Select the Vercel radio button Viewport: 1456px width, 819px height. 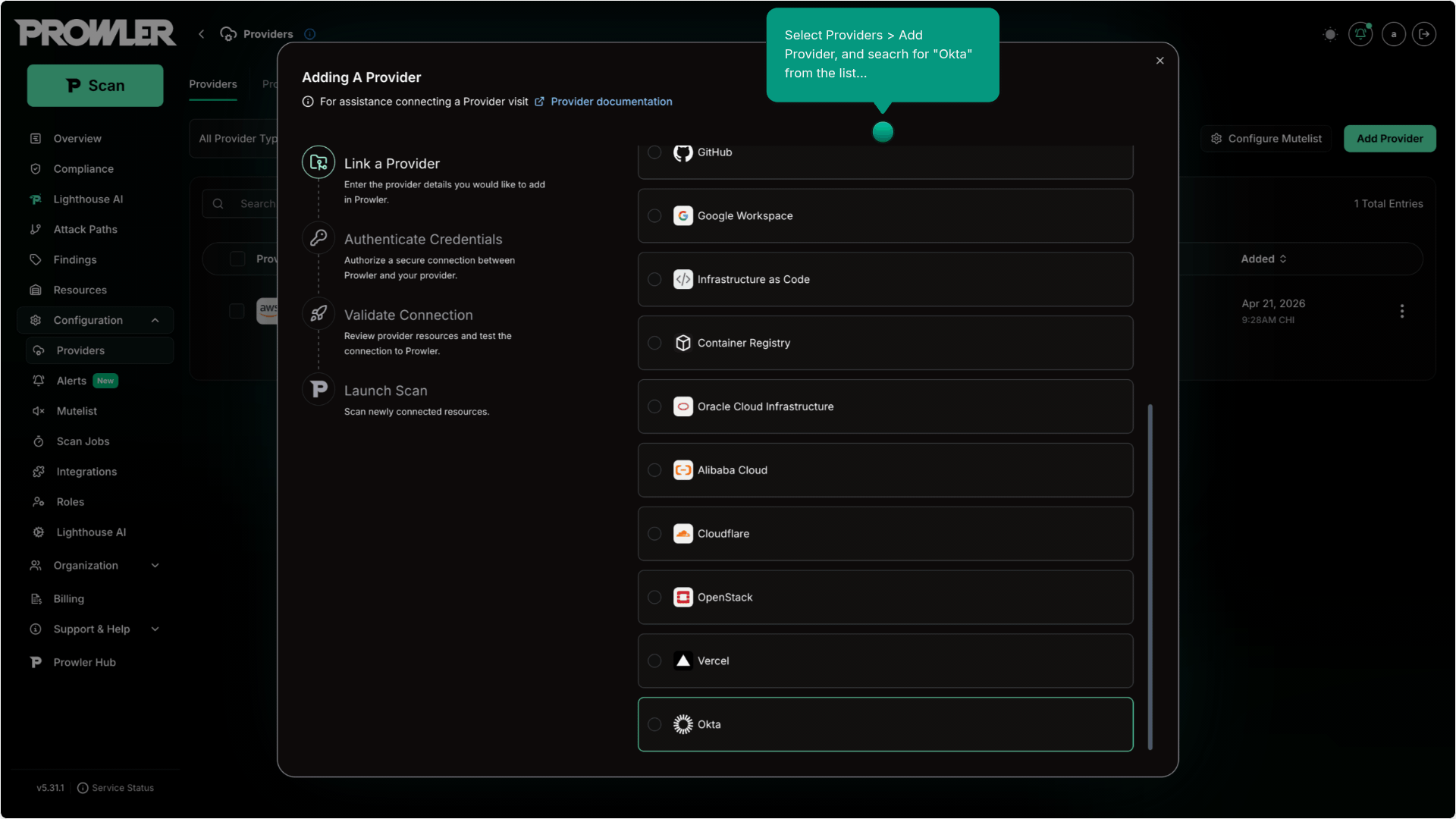pos(654,662)
